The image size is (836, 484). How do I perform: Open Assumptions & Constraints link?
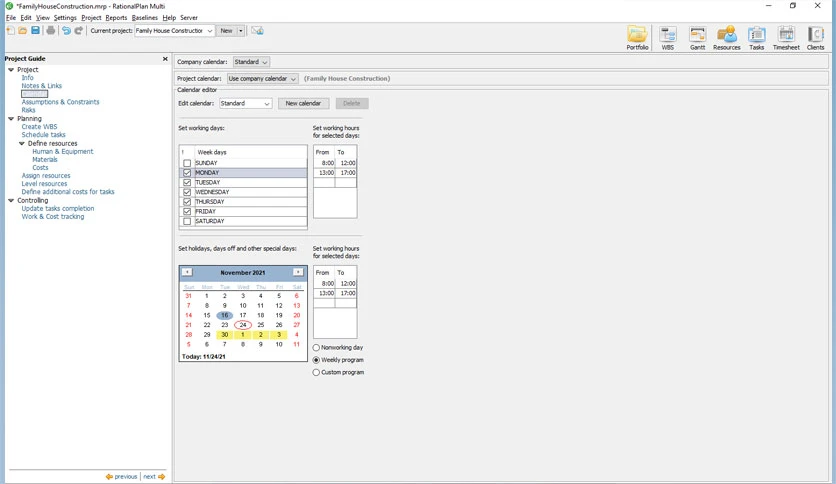[x=60, y=102]
